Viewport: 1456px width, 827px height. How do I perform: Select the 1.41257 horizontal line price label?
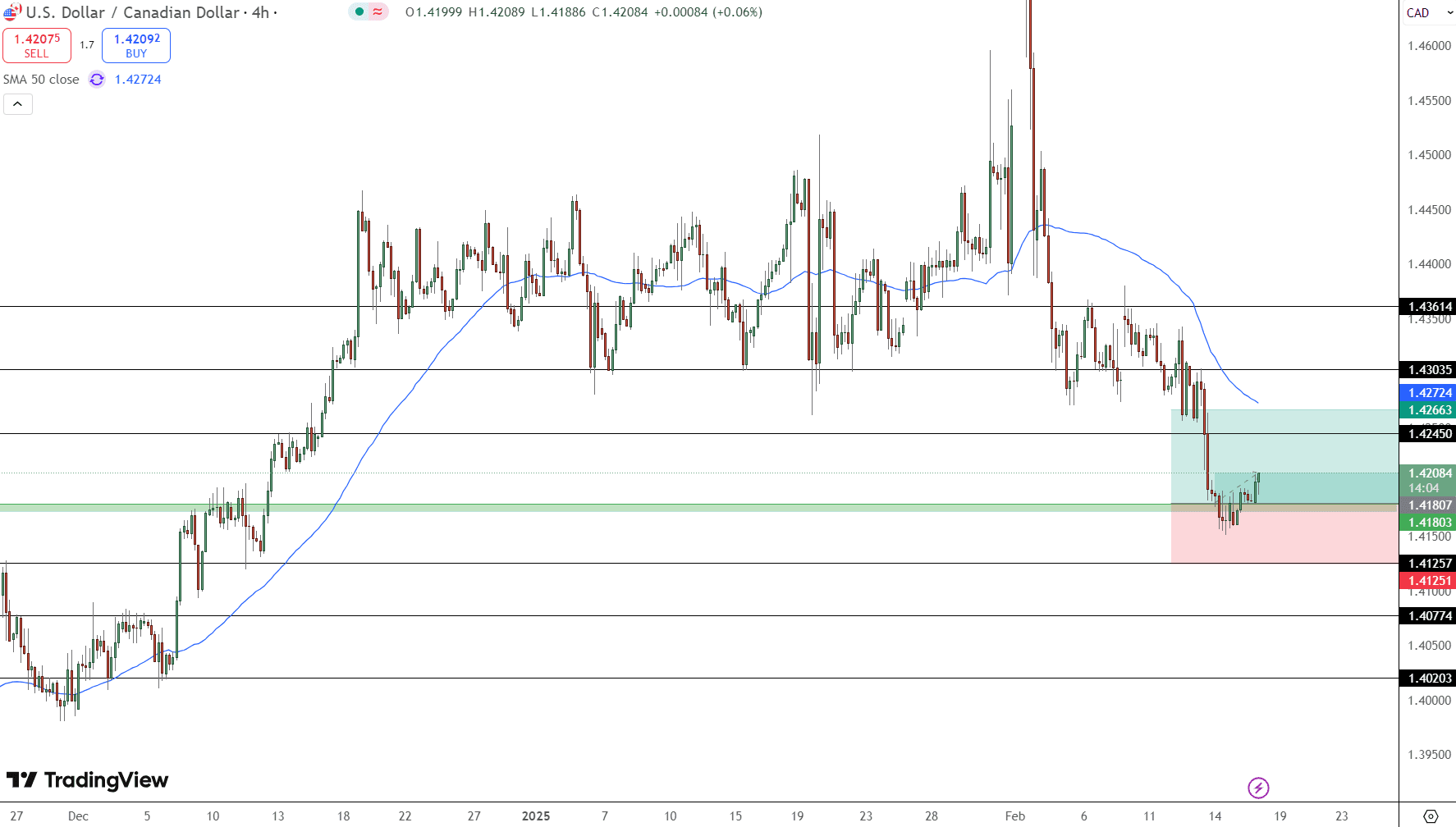pyautogui.click(x=1428, y=564)
